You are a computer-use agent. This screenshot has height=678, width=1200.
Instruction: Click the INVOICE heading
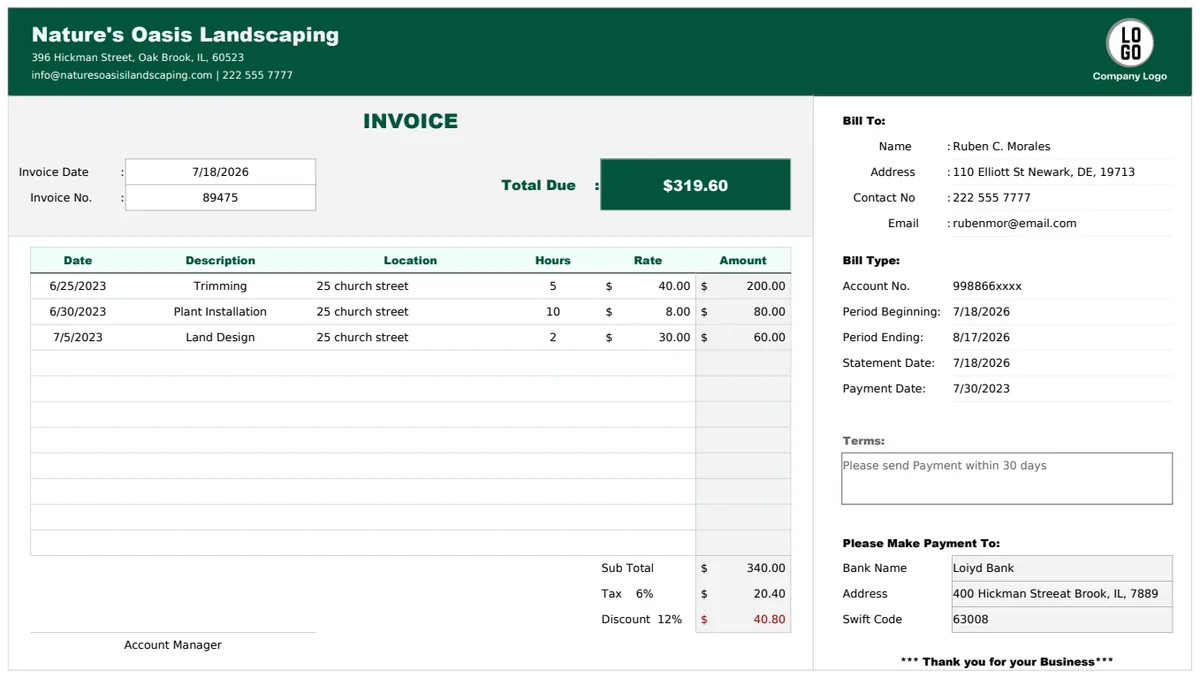[x=410, y=121]
